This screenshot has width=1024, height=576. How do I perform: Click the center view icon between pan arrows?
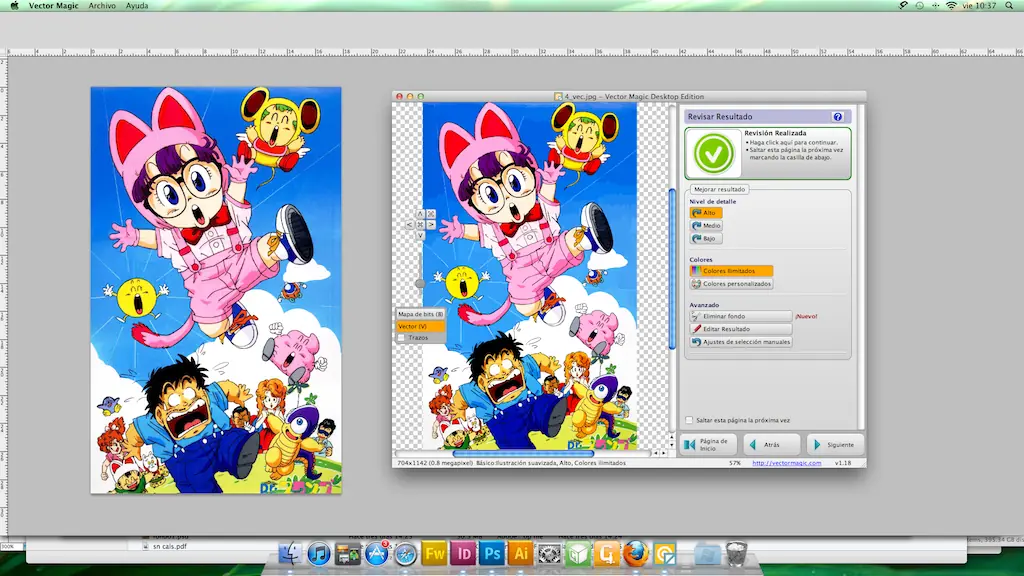point(420,225)
